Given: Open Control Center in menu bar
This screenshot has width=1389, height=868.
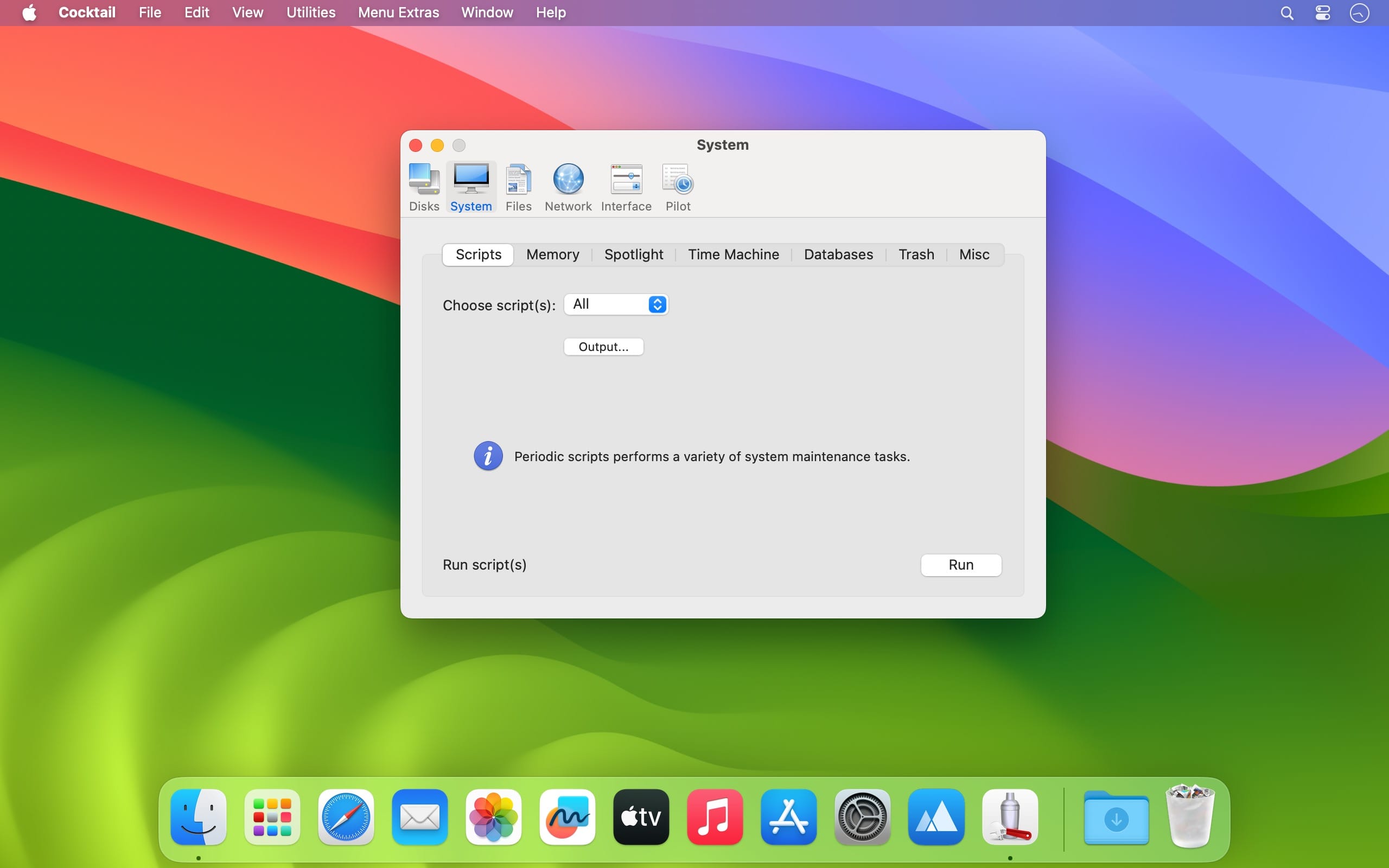Looking at the screenshot, I should 1323,12.
